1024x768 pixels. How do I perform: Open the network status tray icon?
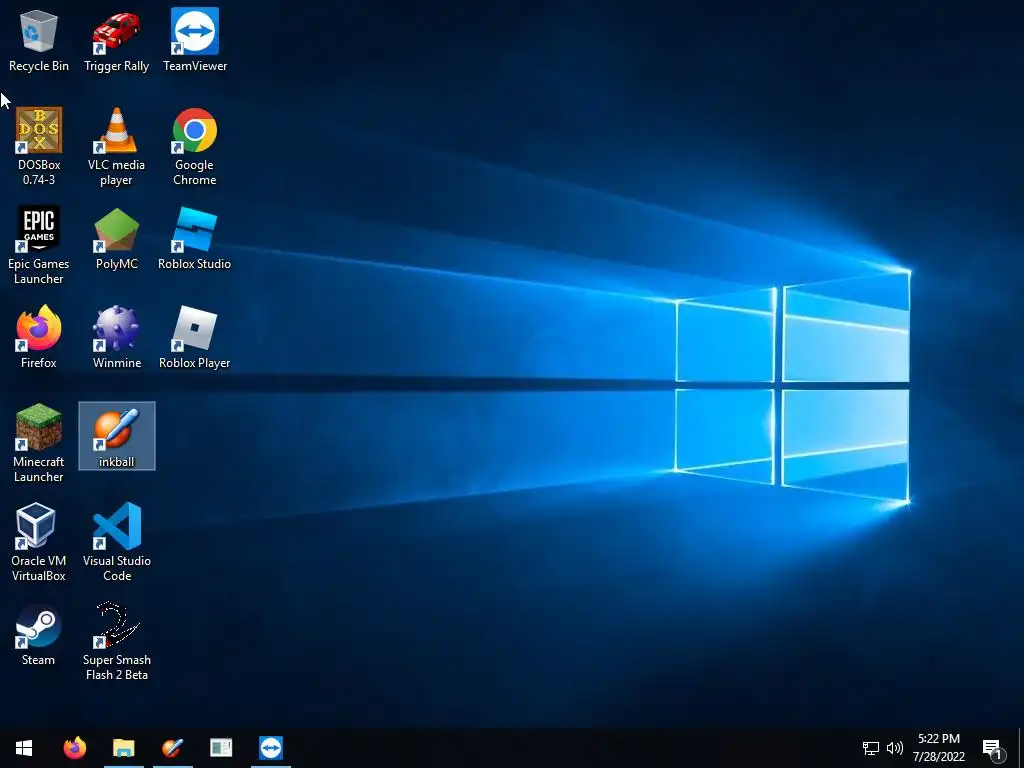pyautogui.click(x=871, y=748)
